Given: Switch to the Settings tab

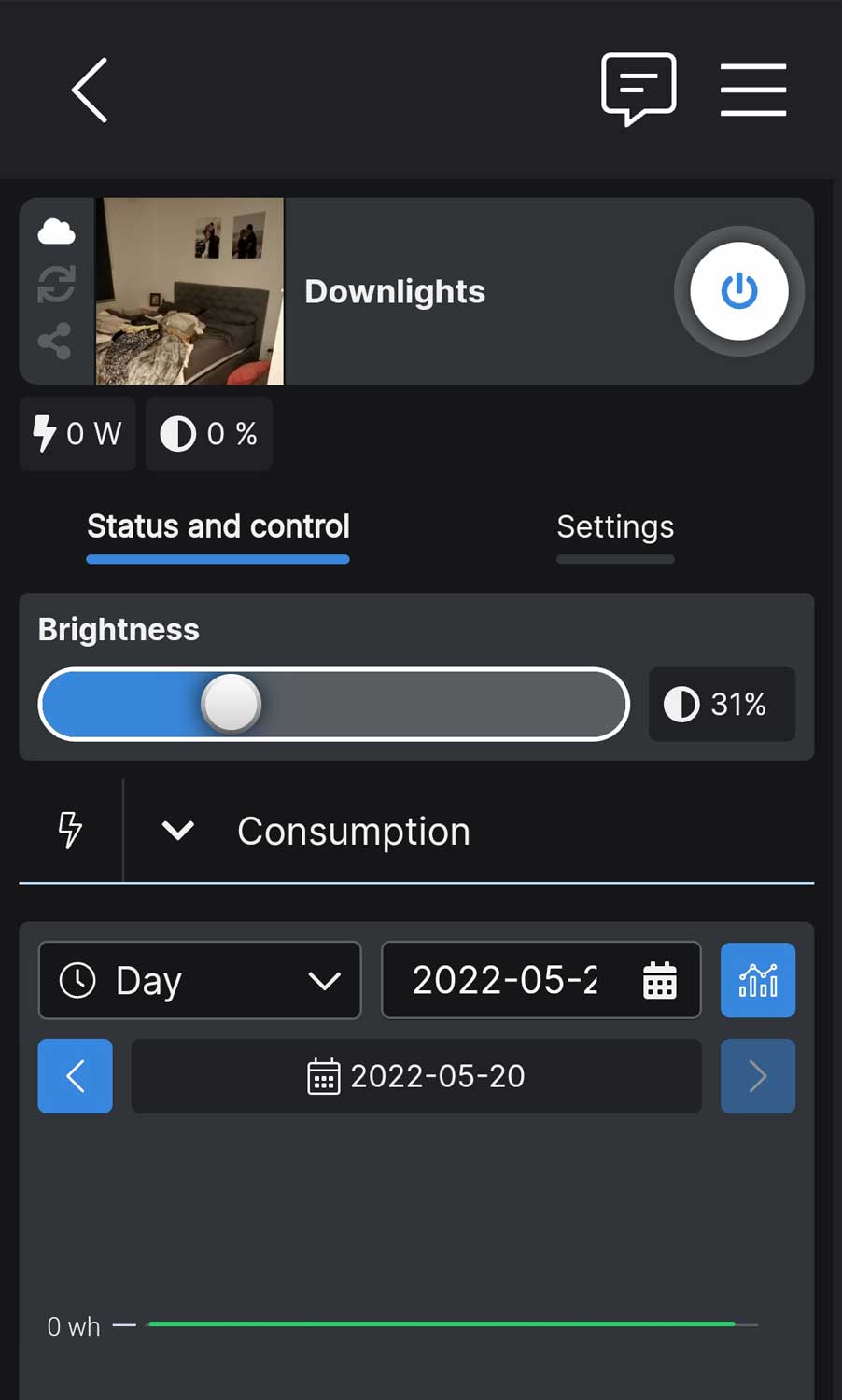Looking at the screenshot, I should click(x=615, y=527).
